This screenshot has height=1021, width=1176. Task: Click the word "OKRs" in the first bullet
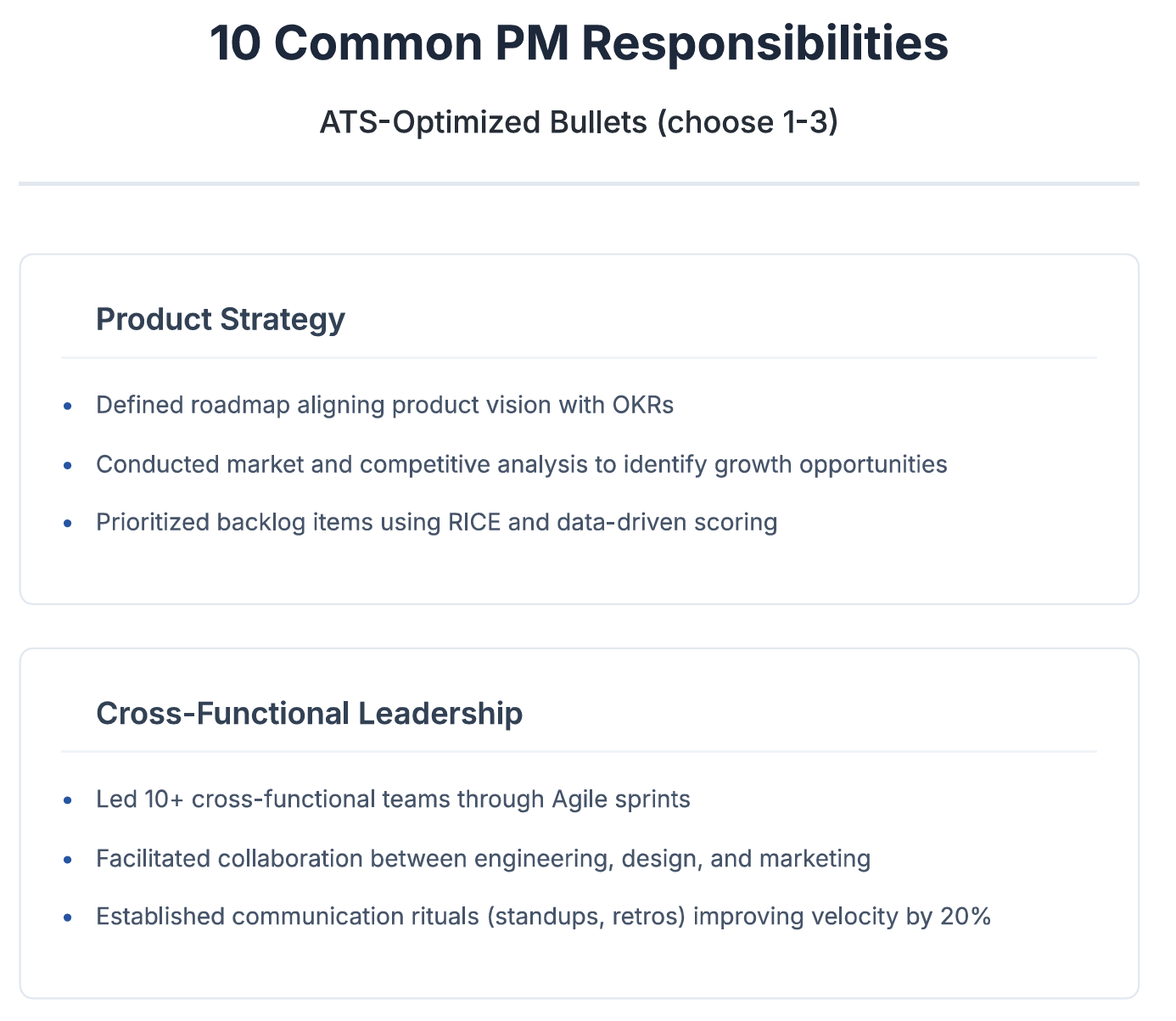(x=642, y=405)
